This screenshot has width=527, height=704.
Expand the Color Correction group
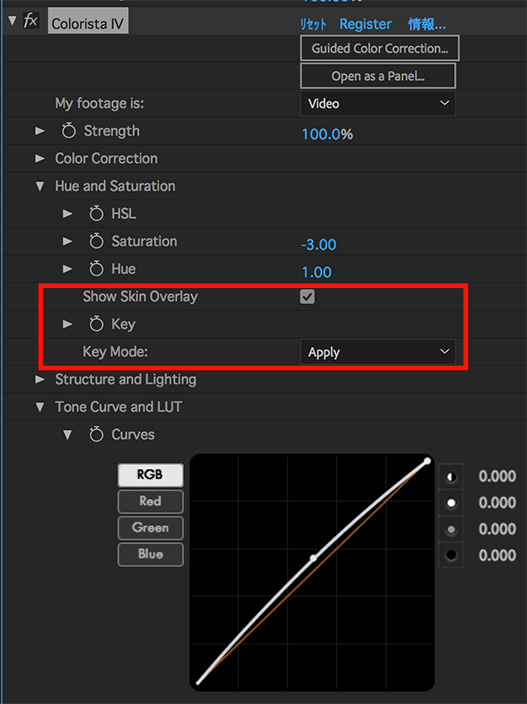(40, 158)
